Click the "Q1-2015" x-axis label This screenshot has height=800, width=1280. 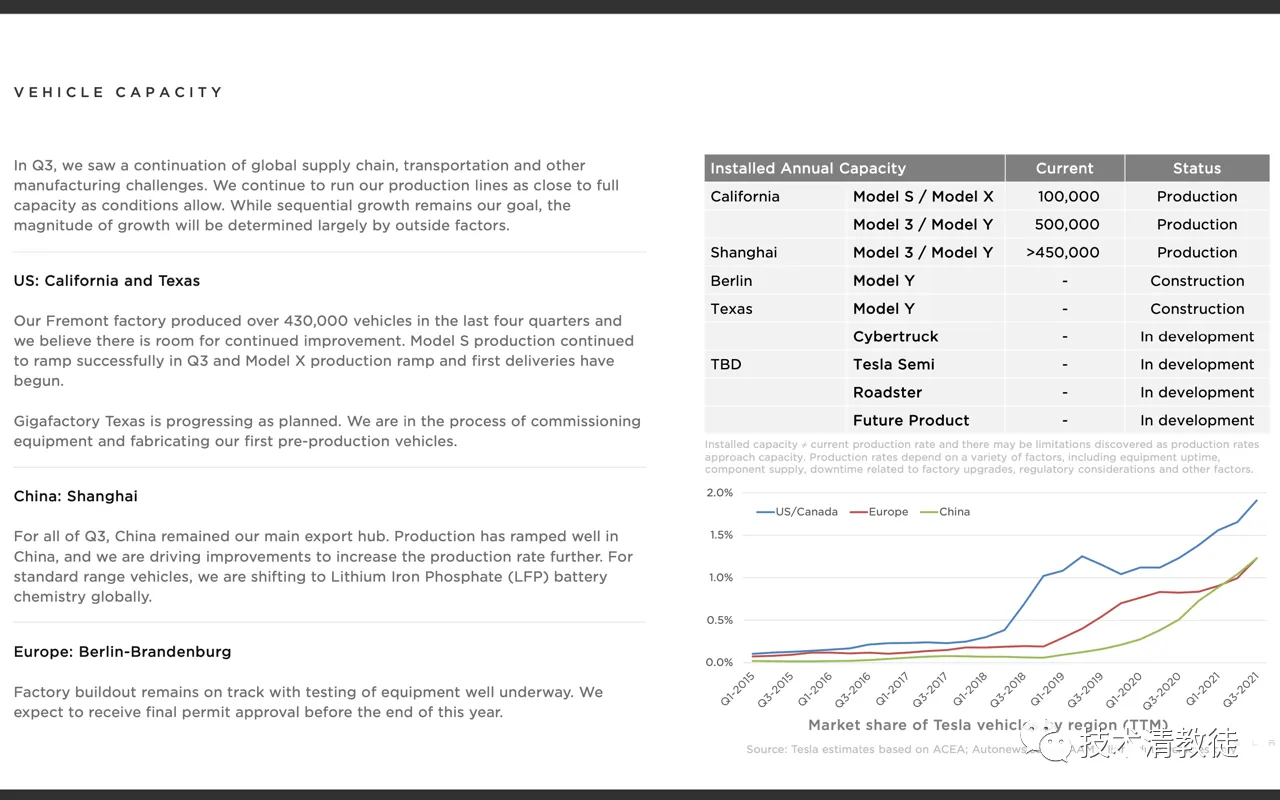pyautogui.click(x=738, y=688)
